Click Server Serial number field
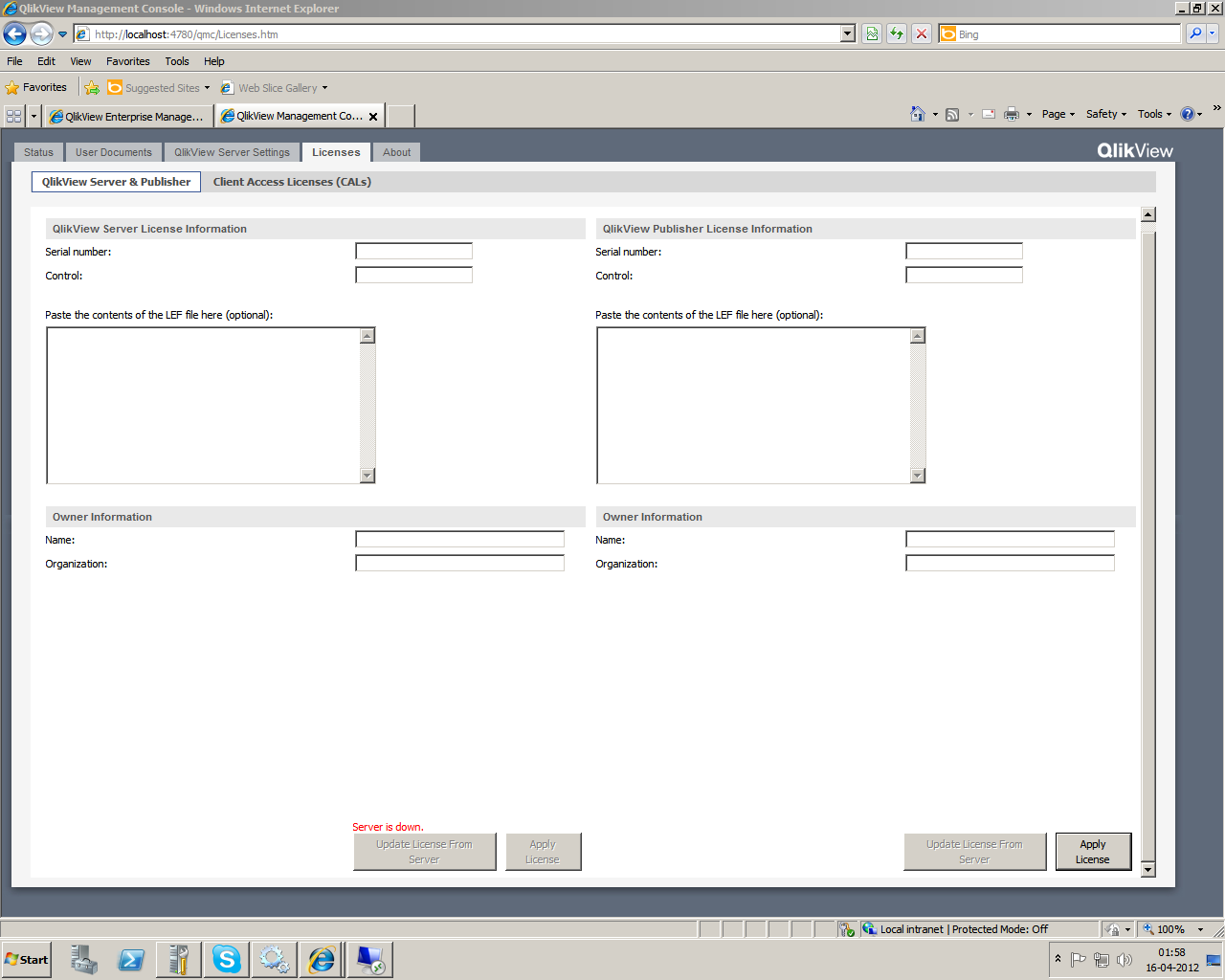This screenshot has width=1225, height=980. tap(414, 251)
